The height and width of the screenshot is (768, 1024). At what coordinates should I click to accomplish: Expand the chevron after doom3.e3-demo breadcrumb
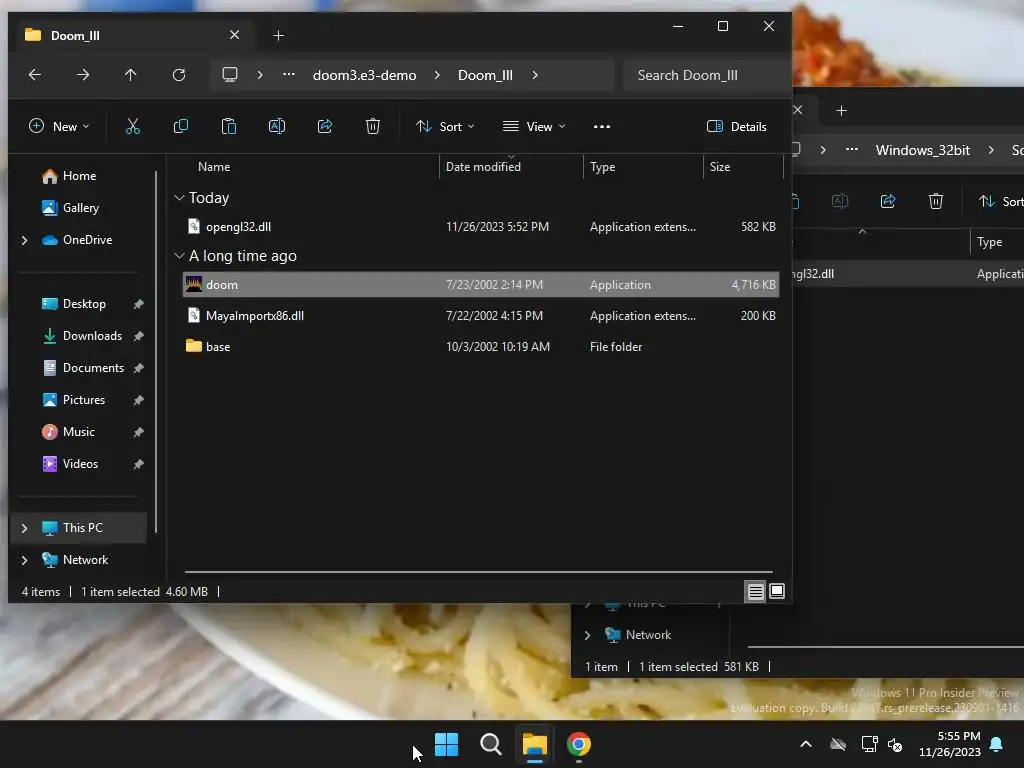pyautogui.click(x=437, y=75)
